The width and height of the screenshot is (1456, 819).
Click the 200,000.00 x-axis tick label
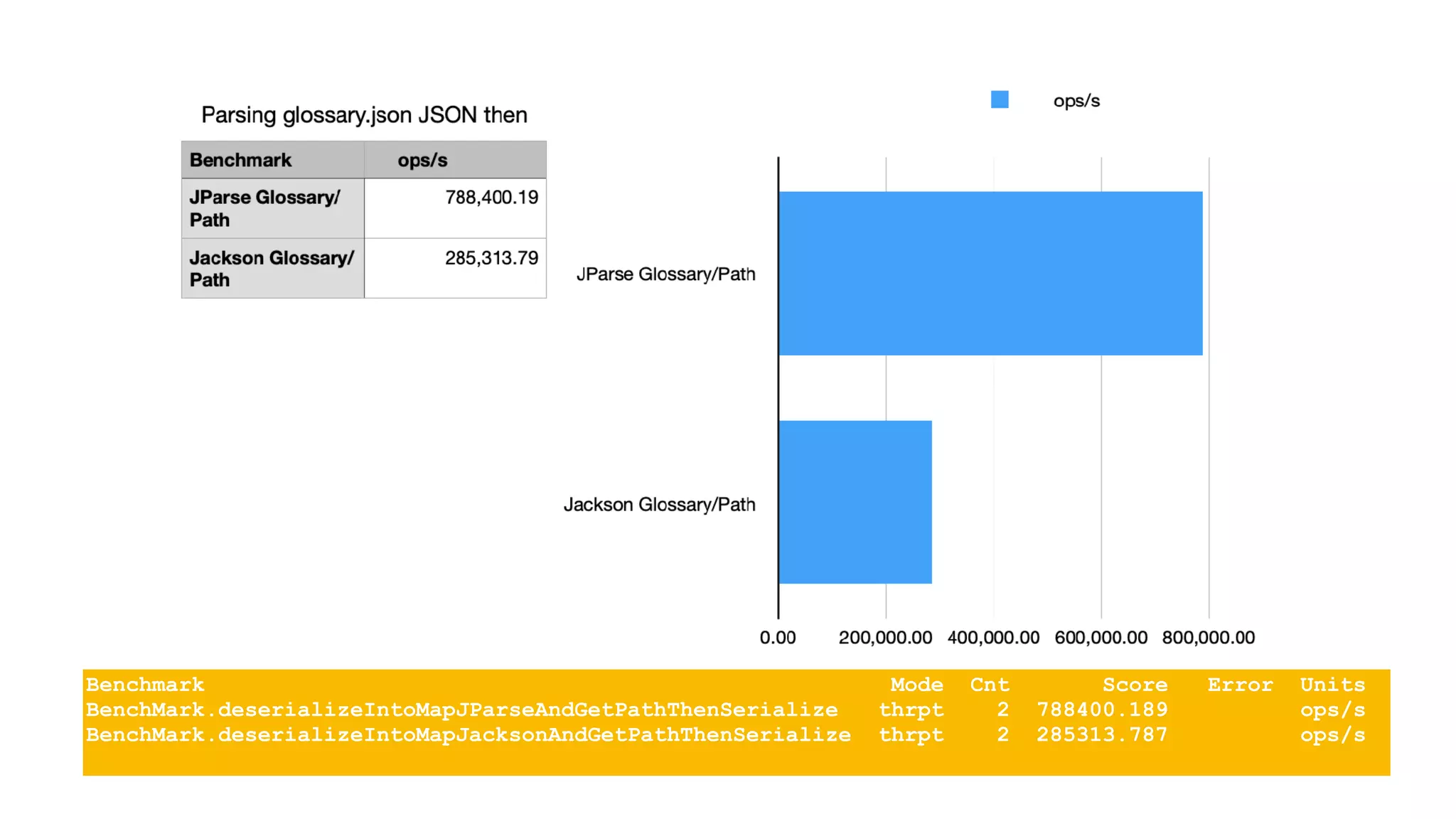click(x=885, y=638)
